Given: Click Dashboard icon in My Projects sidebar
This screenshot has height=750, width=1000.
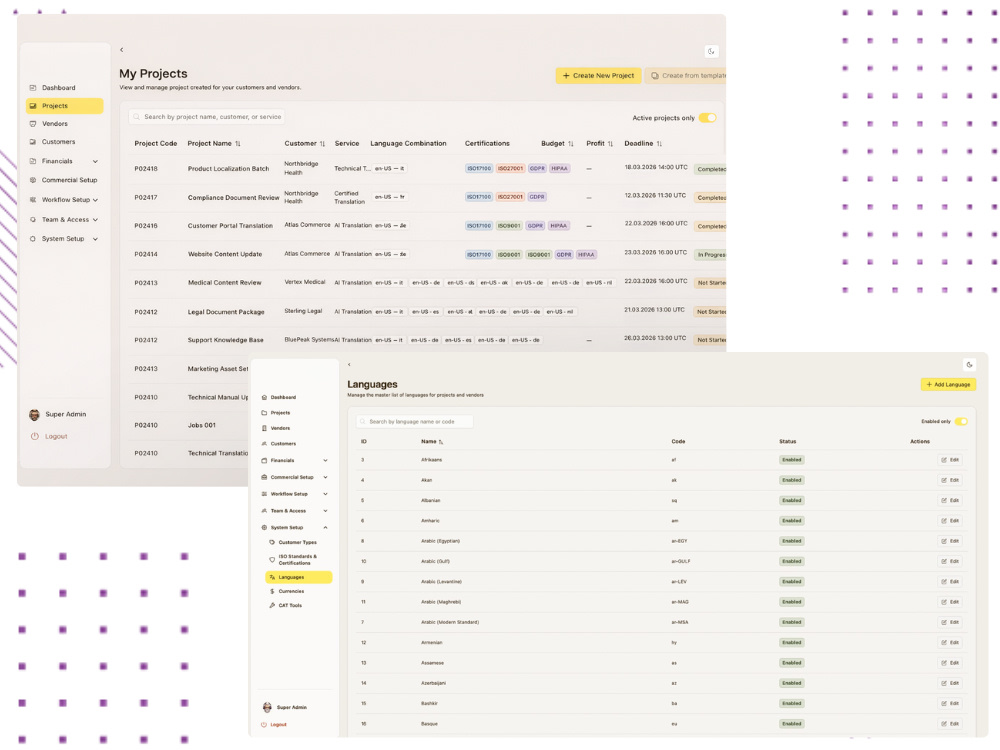Looking at the screenshot, I should (33, 87).
